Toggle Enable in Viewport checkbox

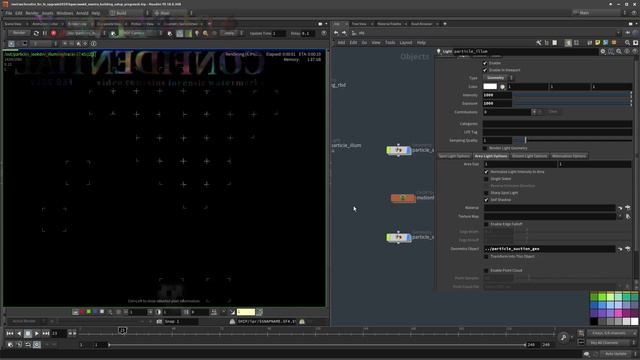(485, 70)
